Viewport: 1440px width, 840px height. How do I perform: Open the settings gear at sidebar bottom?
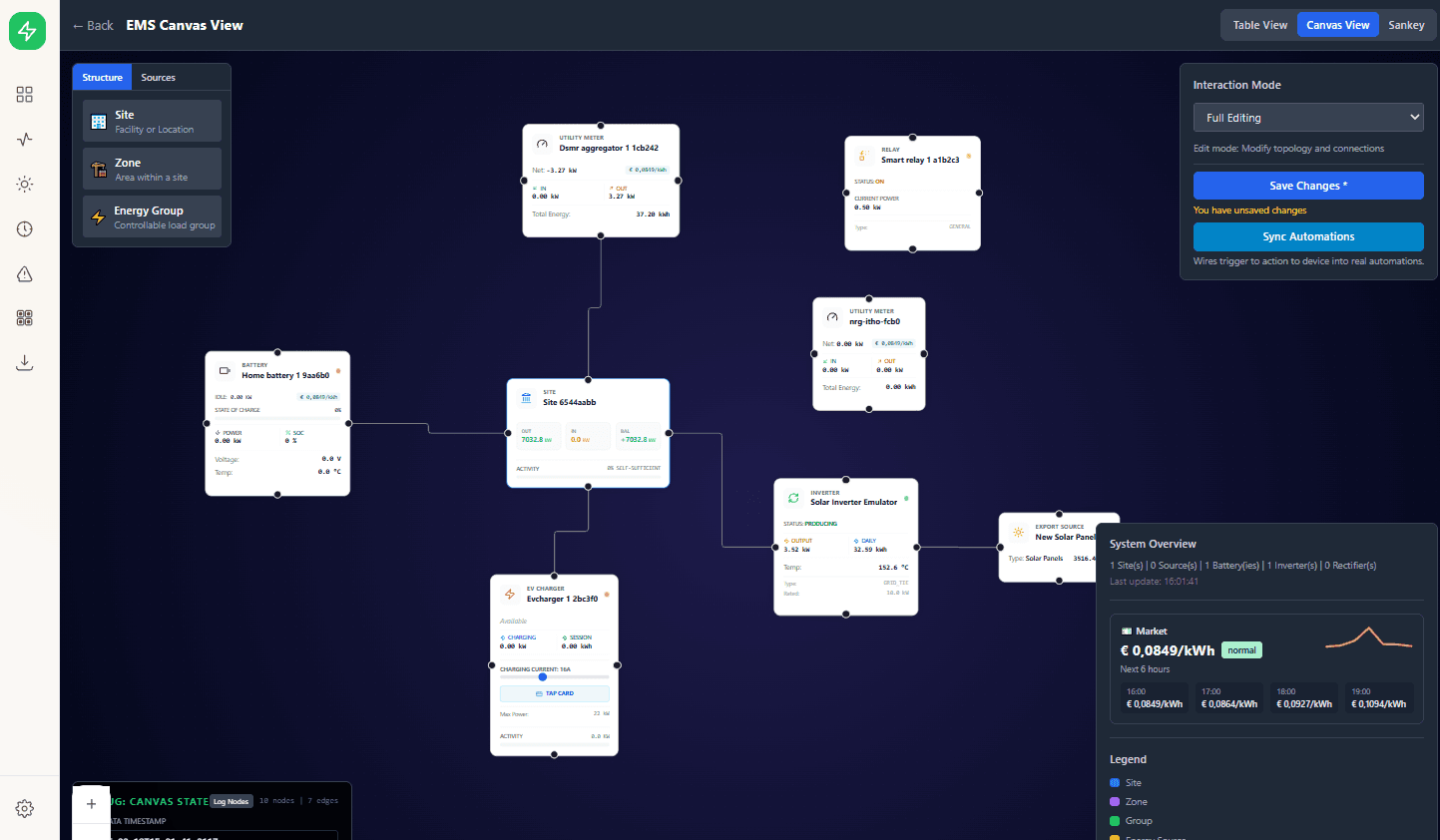point(24,808)
